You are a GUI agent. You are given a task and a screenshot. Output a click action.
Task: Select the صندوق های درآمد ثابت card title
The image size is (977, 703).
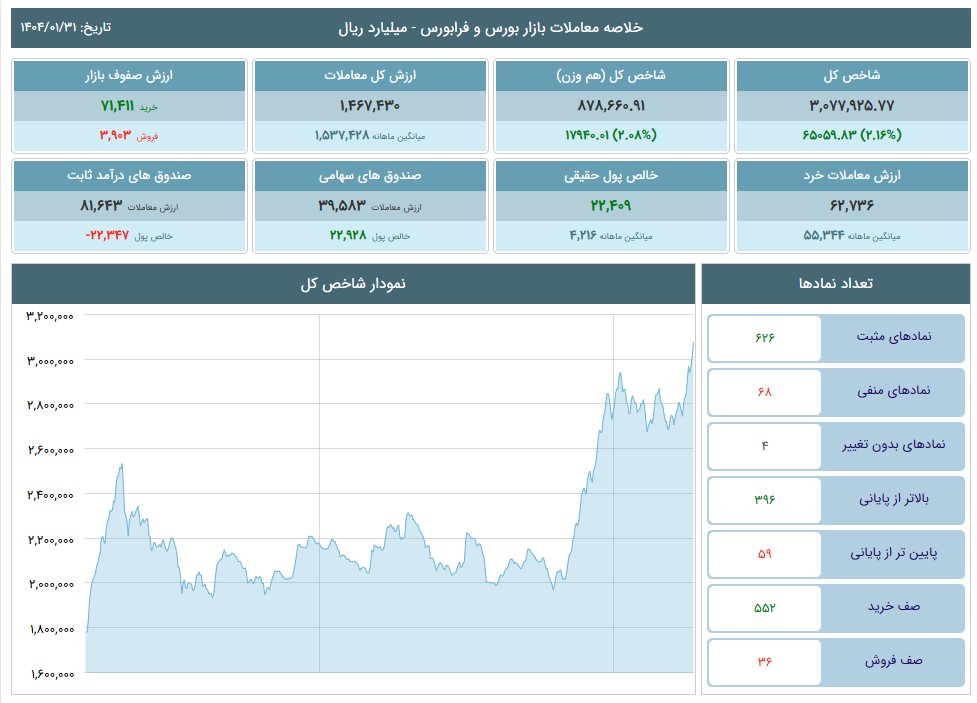129,176
